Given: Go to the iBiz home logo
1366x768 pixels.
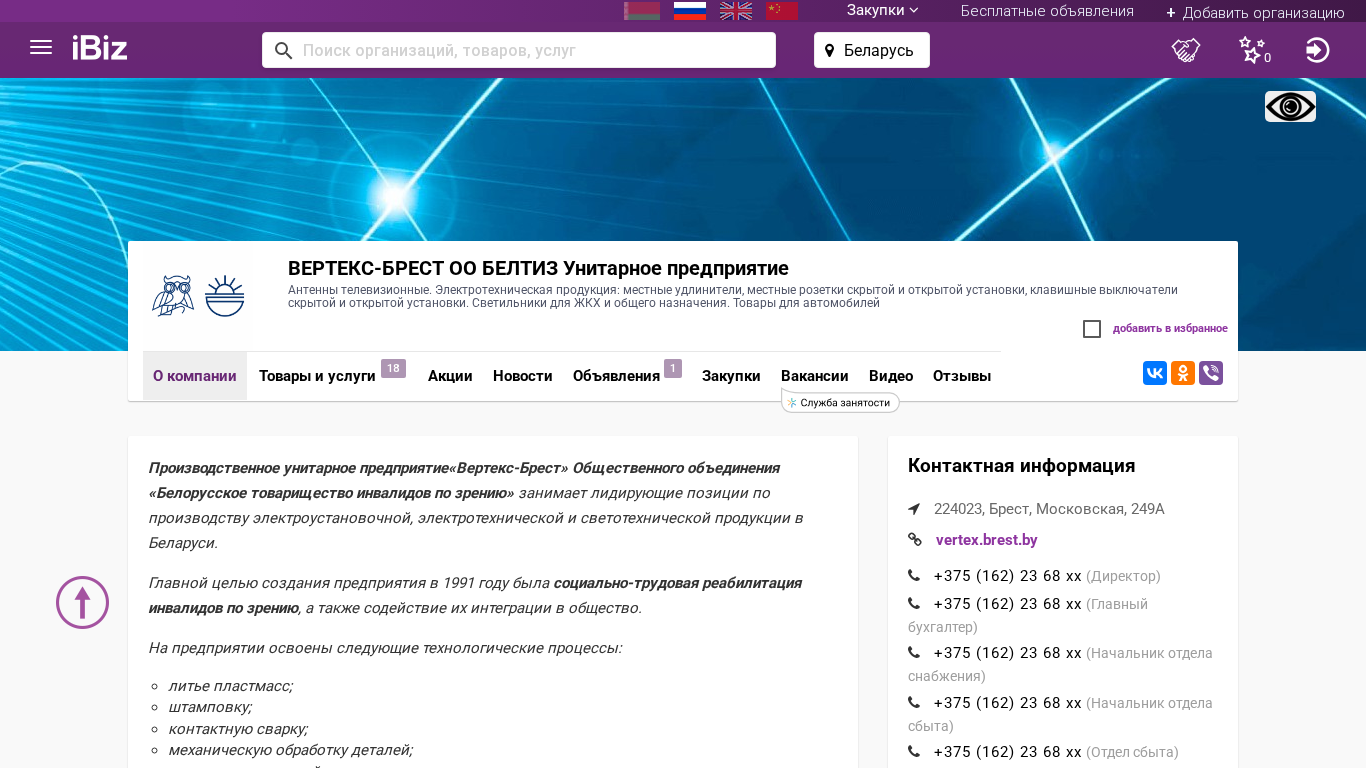Looking at the screenshot, I should click(x=100, y=48).
